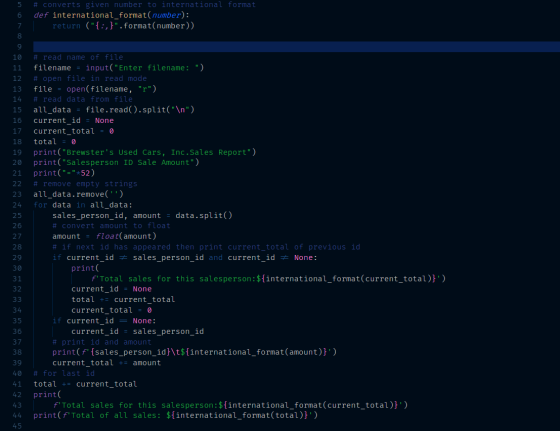Click the print statement on line 38
The width and height of the screenshot is (560, 431).
click(194, 352)
